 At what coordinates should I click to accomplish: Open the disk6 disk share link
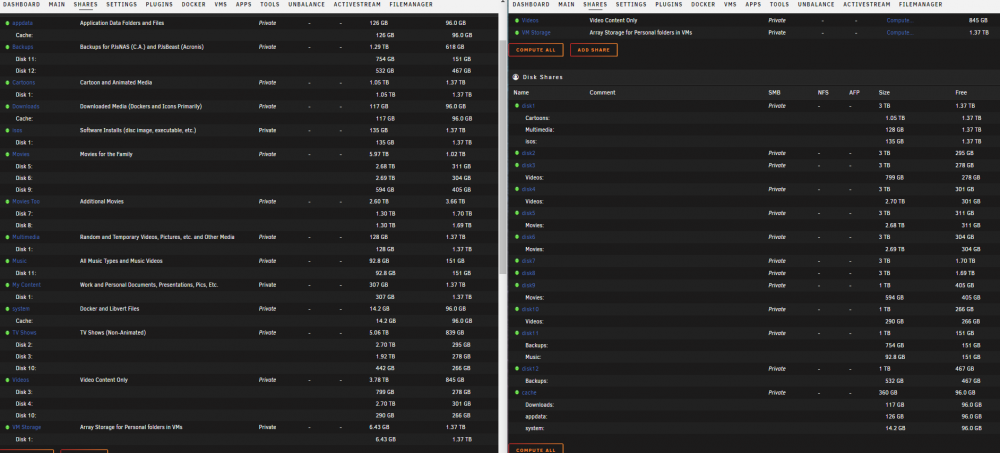pyautogui.click(x=529, y=237)
